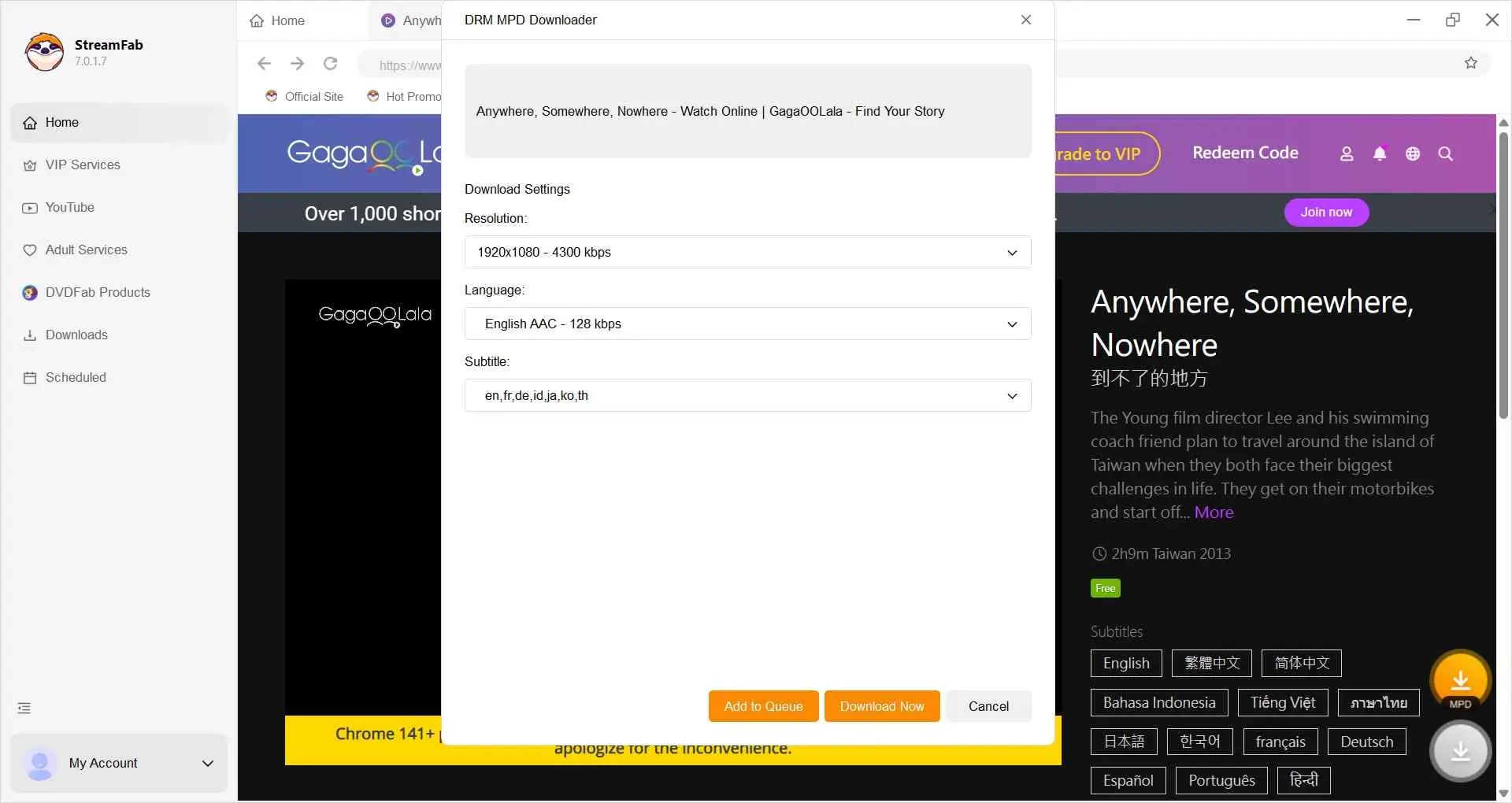Select the Tiếng Việt subtitle tag
This screenshot has width=1512, height=803.
point(1283,703)
